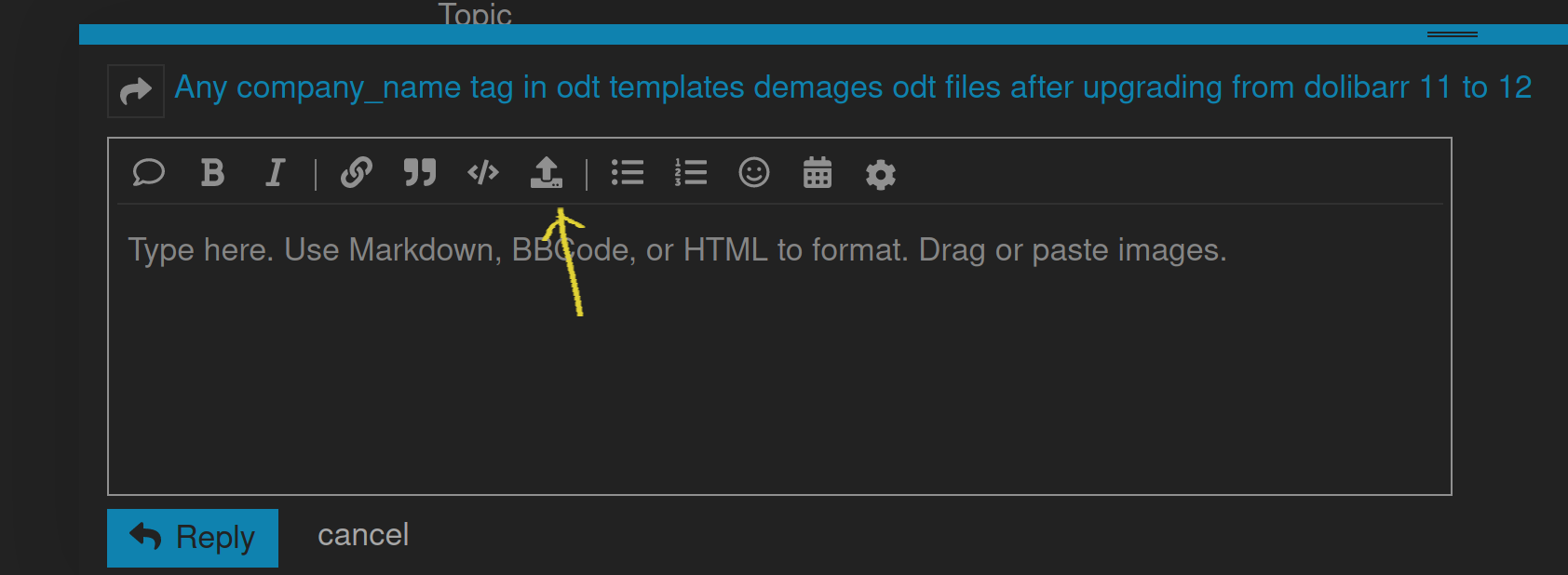The image size is (1568, 575).
Task: Insert a hyperlink using the chain icon
Action: 357,173
